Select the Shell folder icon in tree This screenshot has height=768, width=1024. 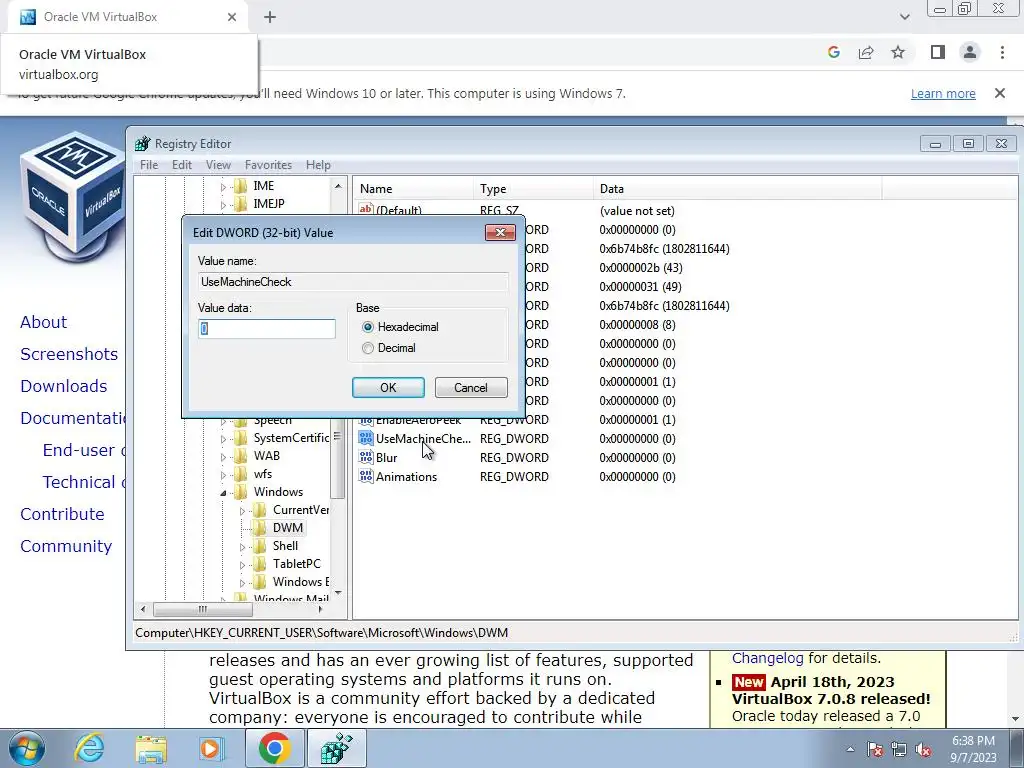260,546
